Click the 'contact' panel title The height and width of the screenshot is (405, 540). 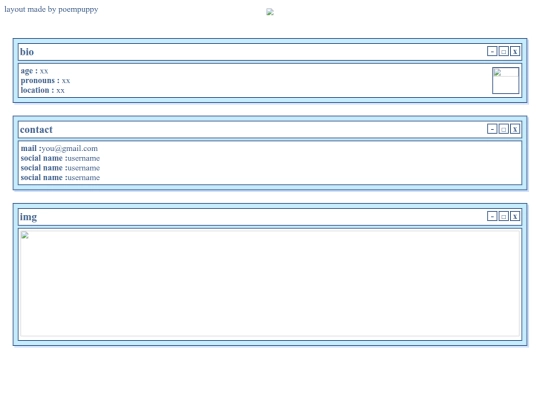pyautogui.click(x=36, y=130)
